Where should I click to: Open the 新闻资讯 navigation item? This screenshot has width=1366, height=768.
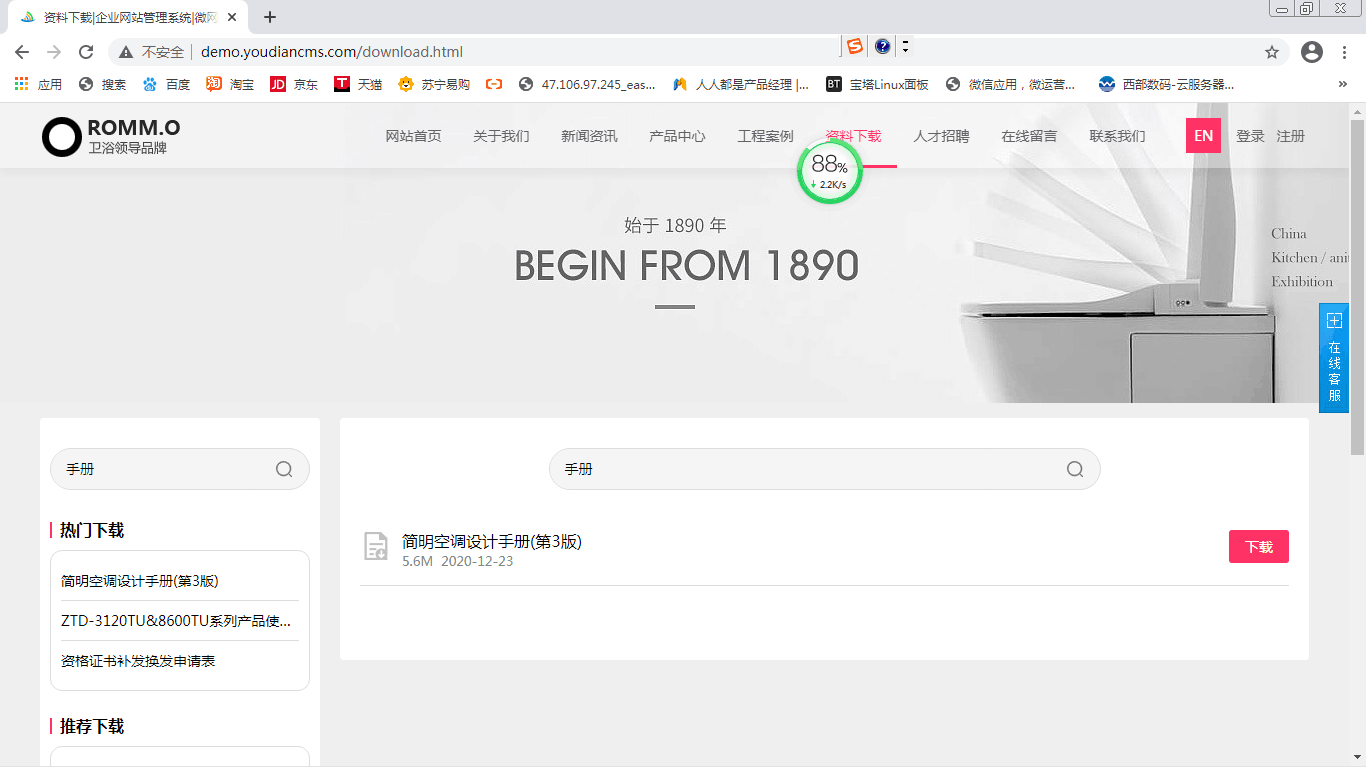point(589,136)
